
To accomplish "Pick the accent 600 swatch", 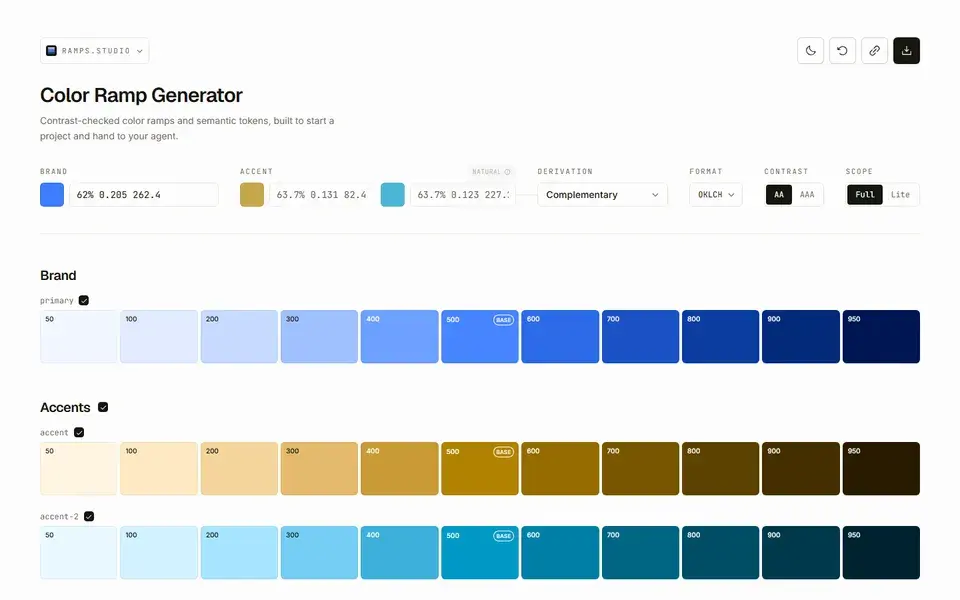I will click(560, 468).
